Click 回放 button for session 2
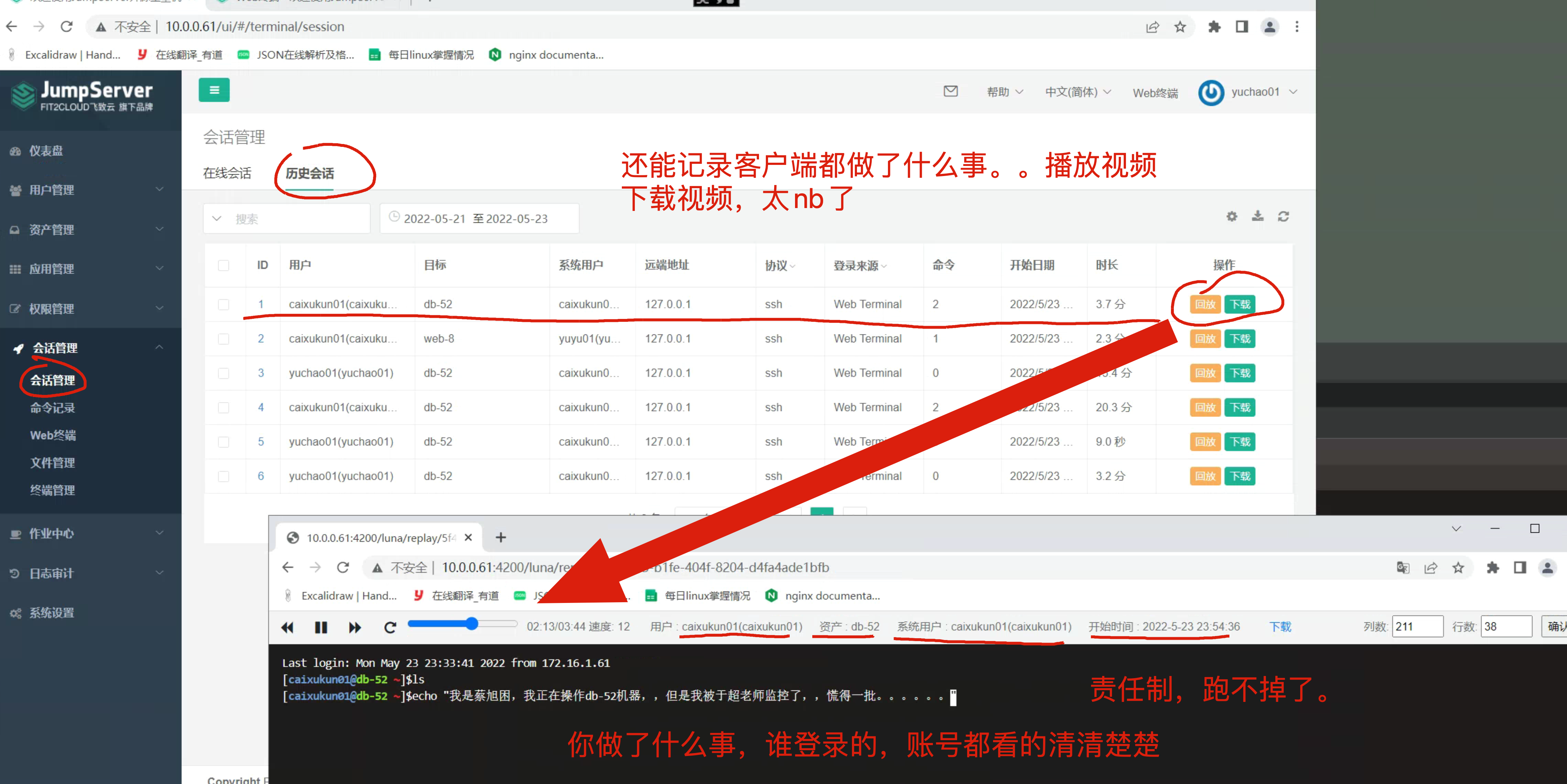This screenshot has width=1567, height=784. (1204, 339)
